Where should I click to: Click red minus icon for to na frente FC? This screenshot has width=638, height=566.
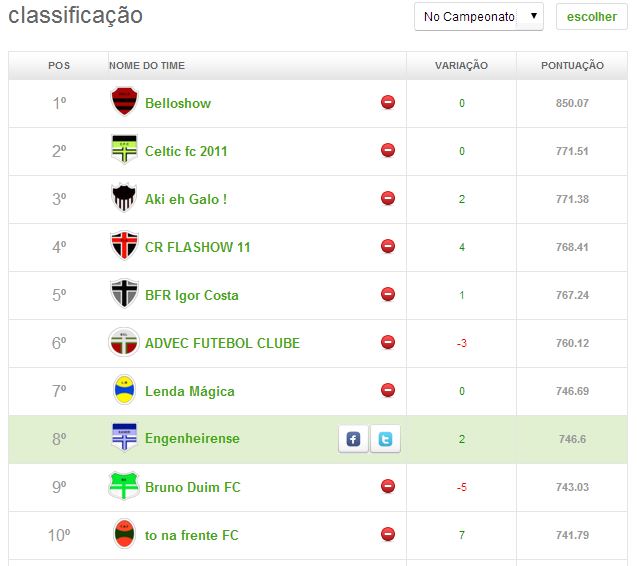pos(388,535)
